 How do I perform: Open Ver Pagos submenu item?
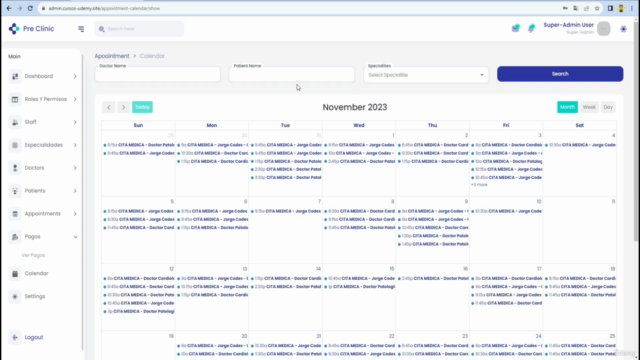33,255
